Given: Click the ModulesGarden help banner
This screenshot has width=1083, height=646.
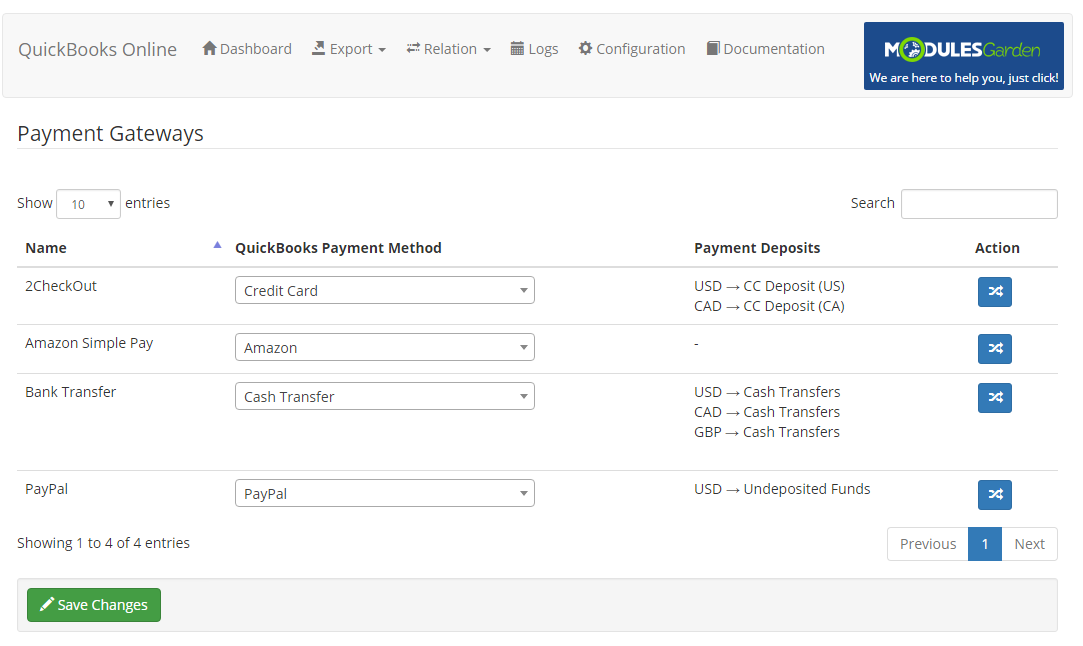Looking at the screenshot, I should coord(964,56).
